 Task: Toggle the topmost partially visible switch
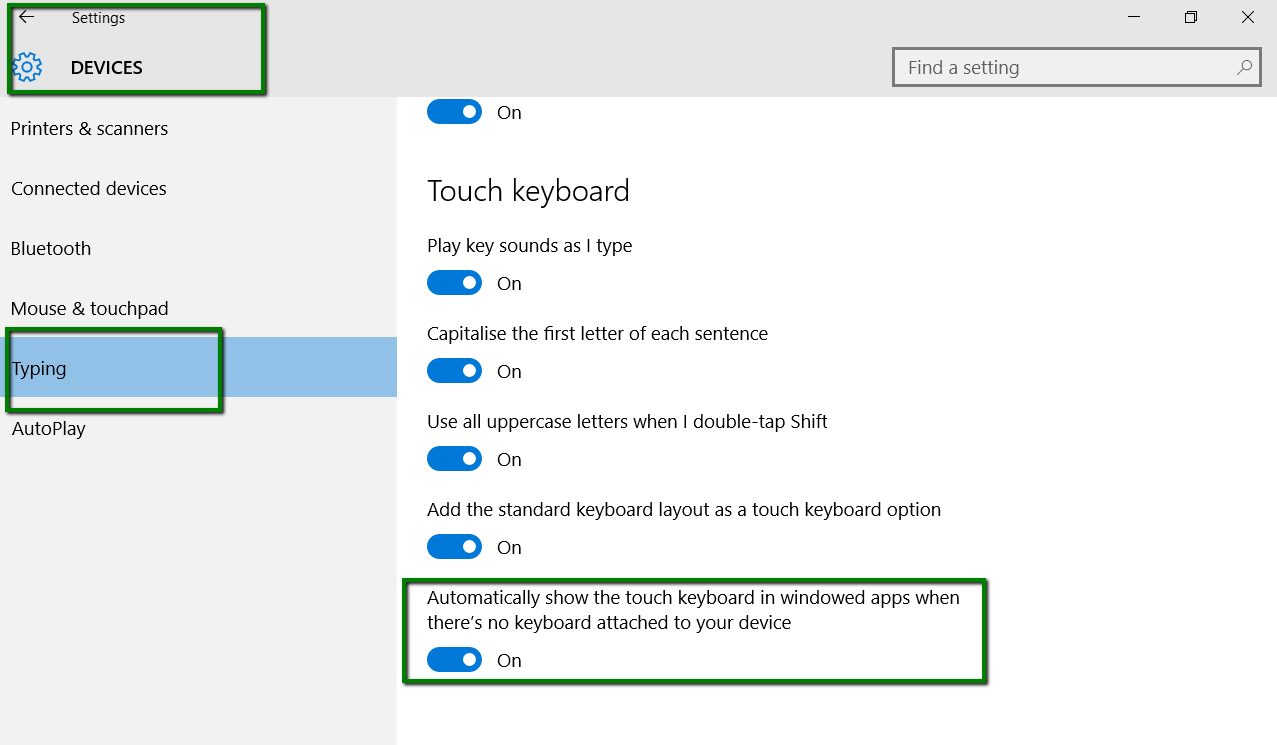tap(454, 112)
